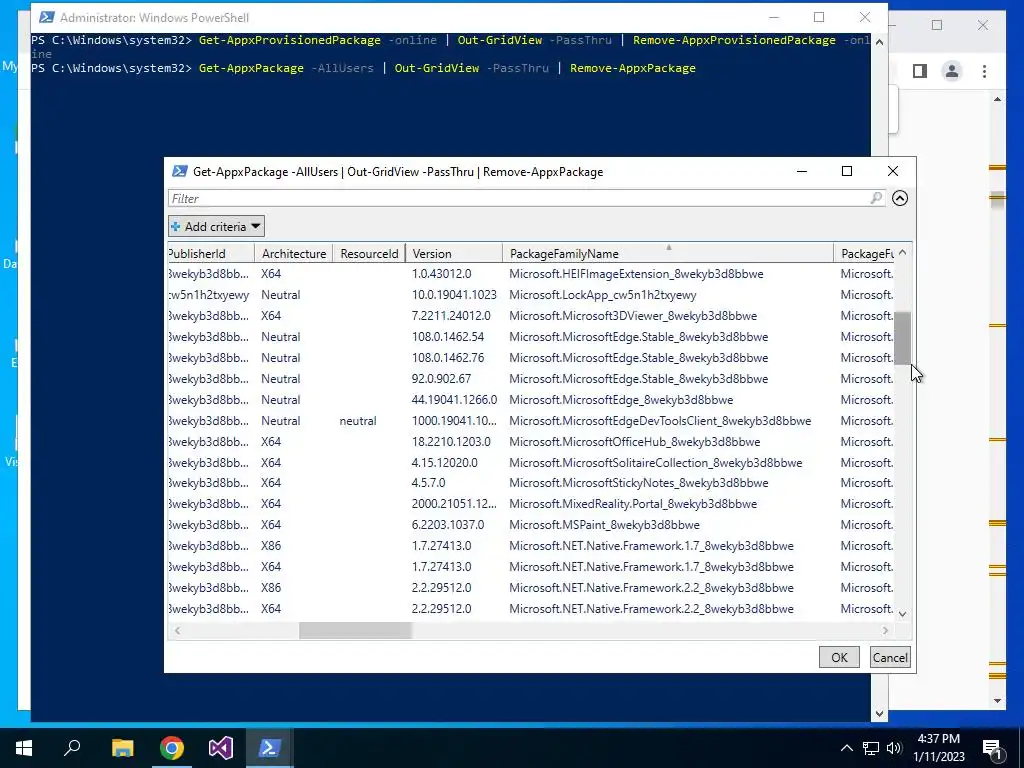Select the Microsoft.MicrosoftEdge_8wekyb3d8bbwe row
Screen dimensions: 1024x768
pos(531,400)
